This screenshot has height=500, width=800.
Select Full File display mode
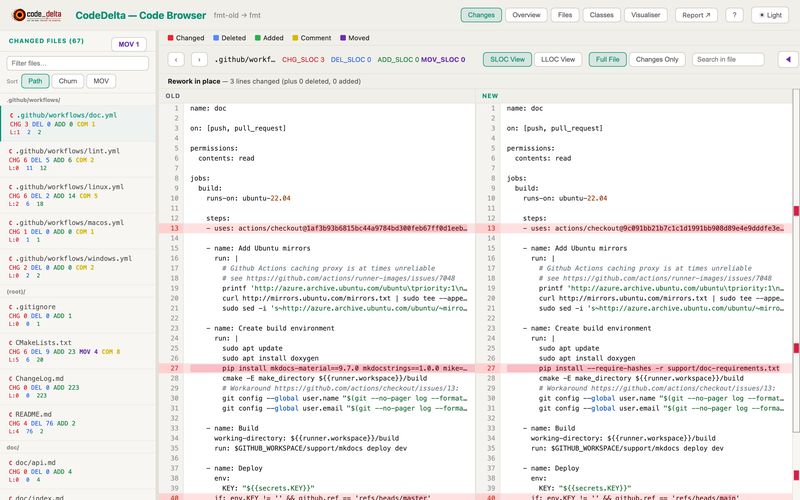click(607, 60)
